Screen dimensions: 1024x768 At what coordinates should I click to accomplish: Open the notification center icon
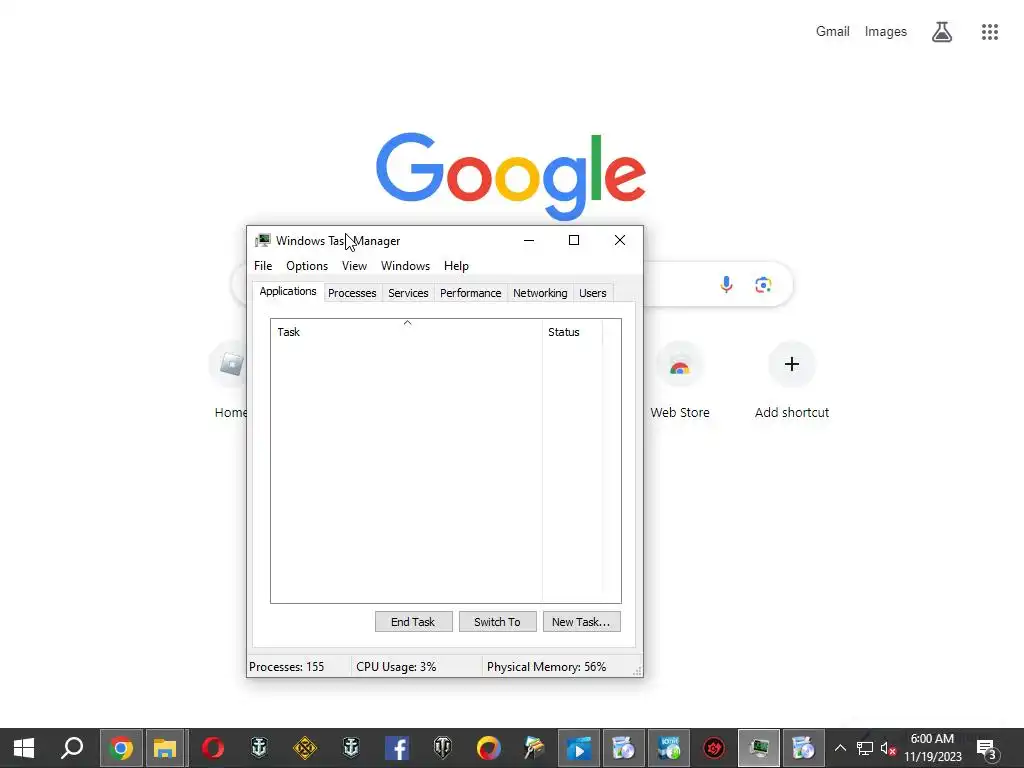point(986,749)
